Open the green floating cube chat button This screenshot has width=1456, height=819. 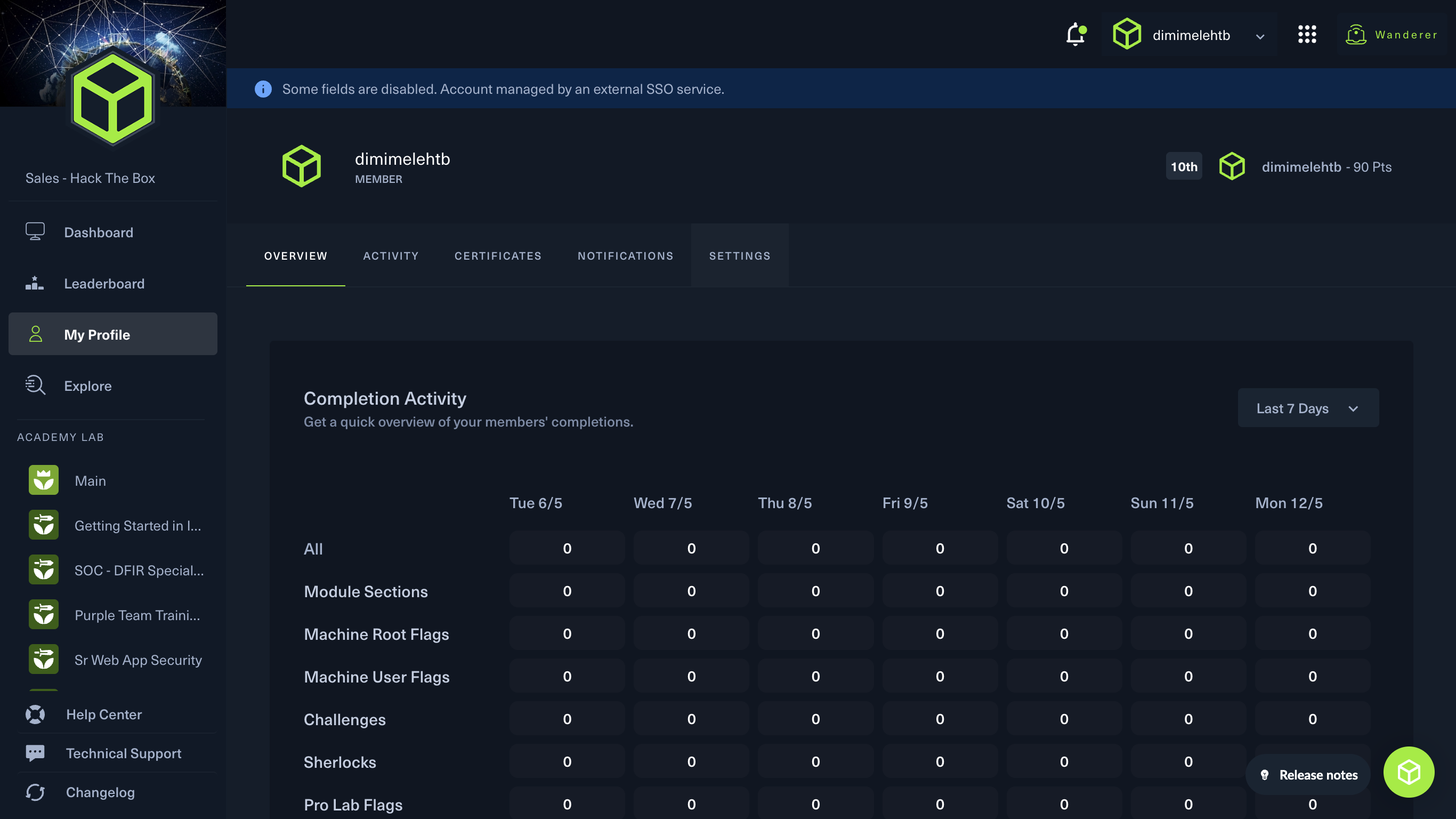tap(1408, 772)
